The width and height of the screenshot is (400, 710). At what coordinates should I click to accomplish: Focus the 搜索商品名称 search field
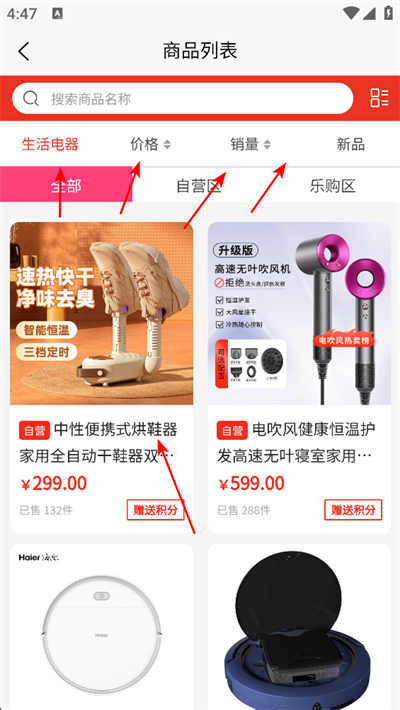183,98
